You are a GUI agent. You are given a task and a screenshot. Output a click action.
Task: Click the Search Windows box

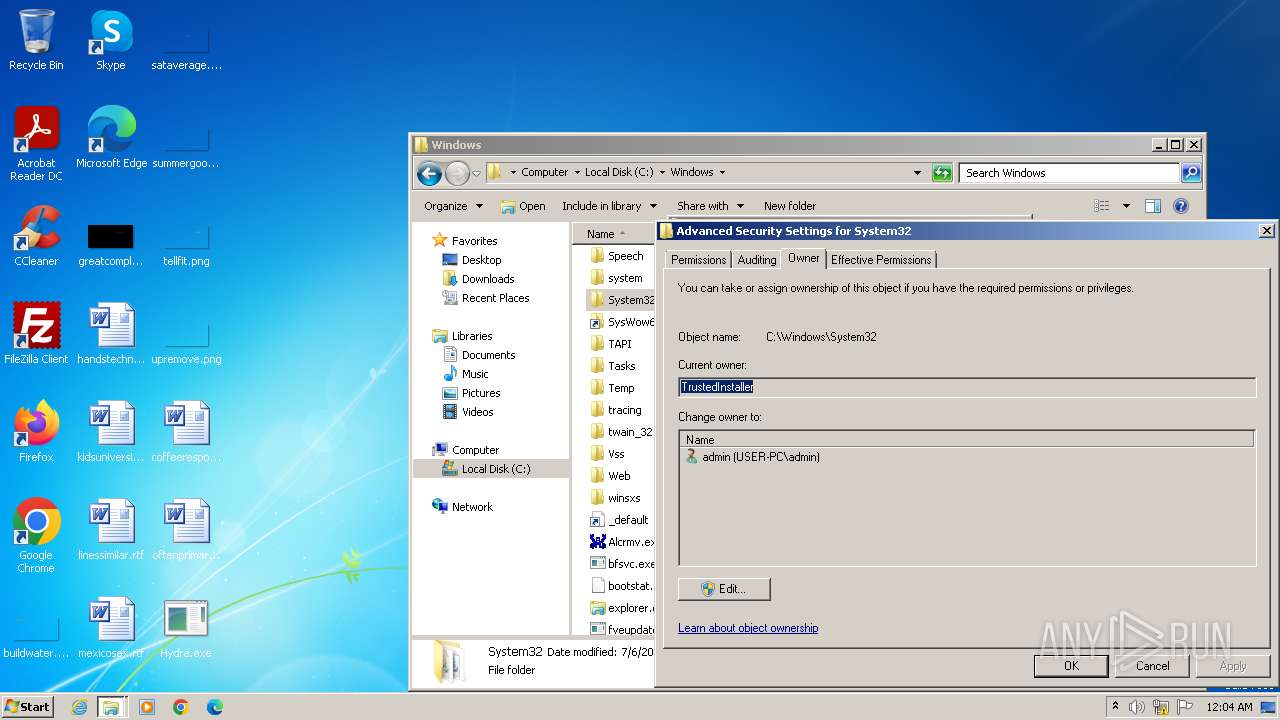[x=1069, y=173]
